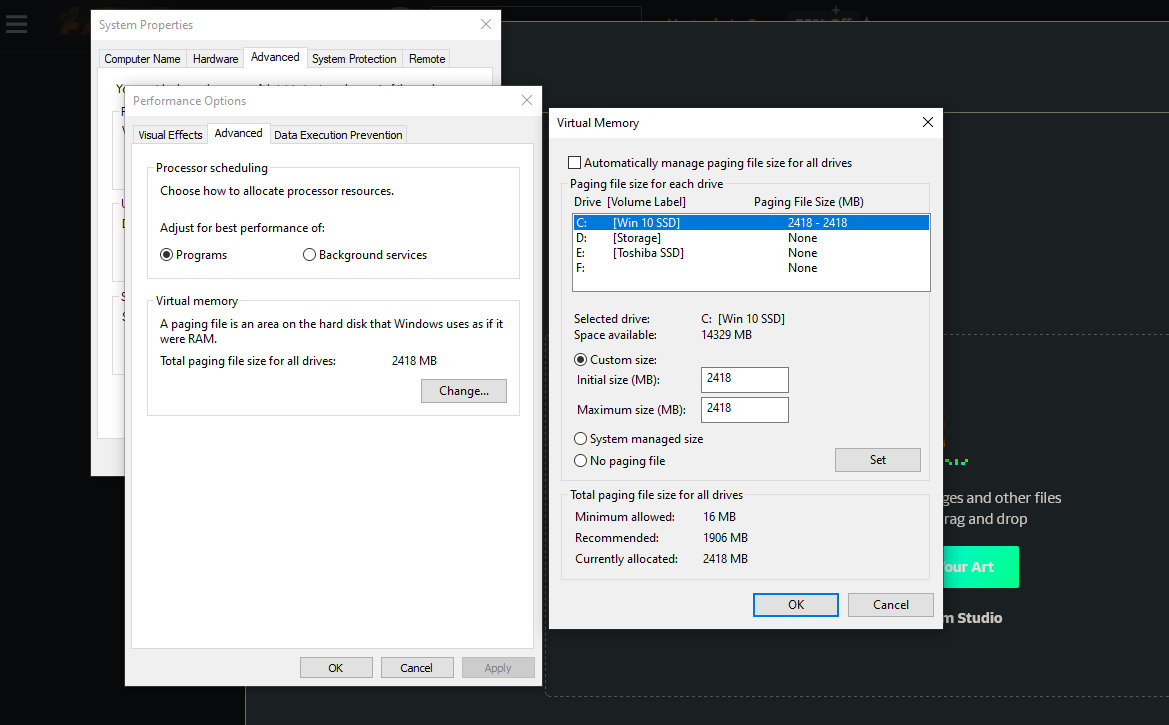This screenshot has height=725, width=1169.
Task: Click the Set button
Action: (877, 460)
